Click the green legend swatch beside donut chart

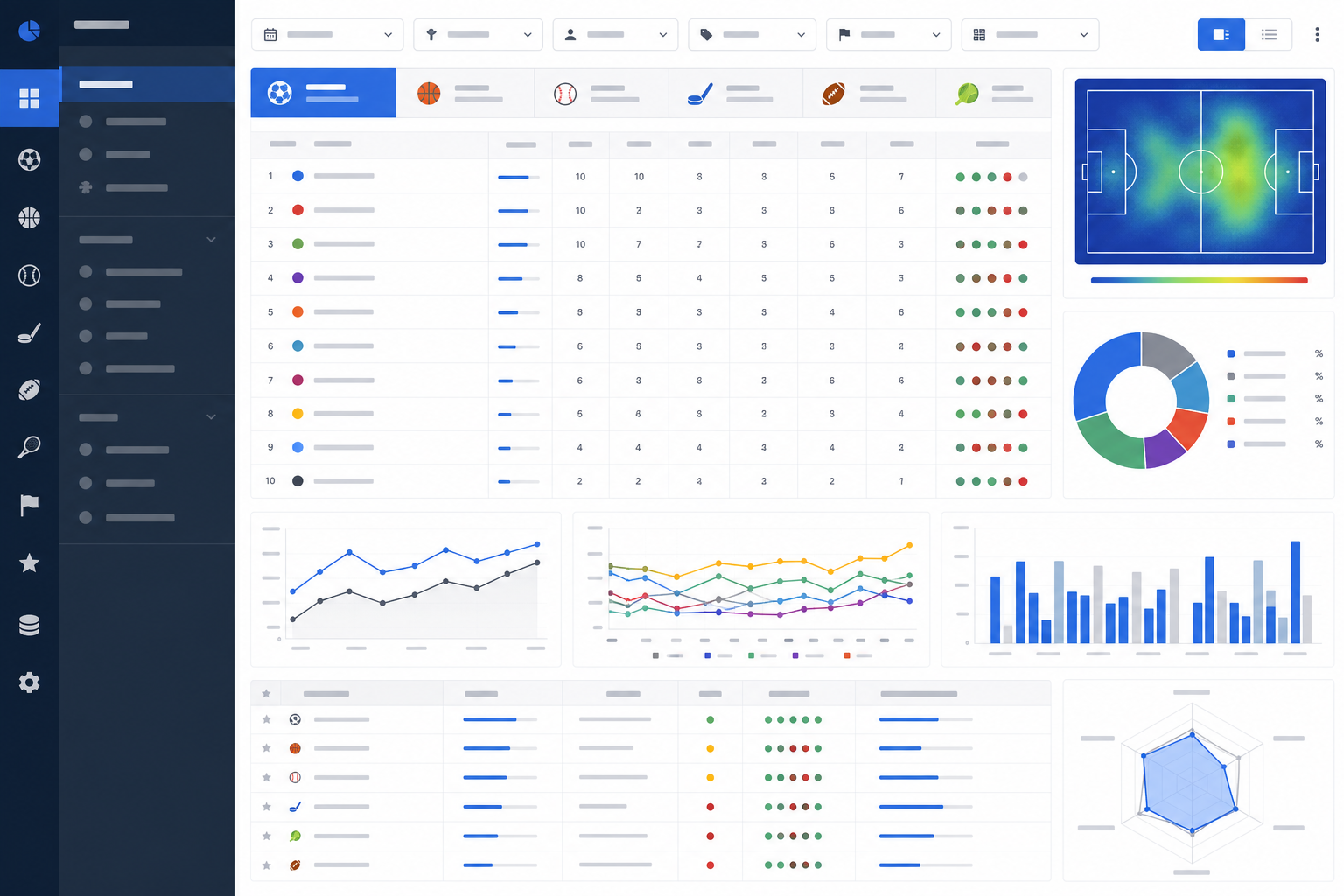(x=1231, y=399)
